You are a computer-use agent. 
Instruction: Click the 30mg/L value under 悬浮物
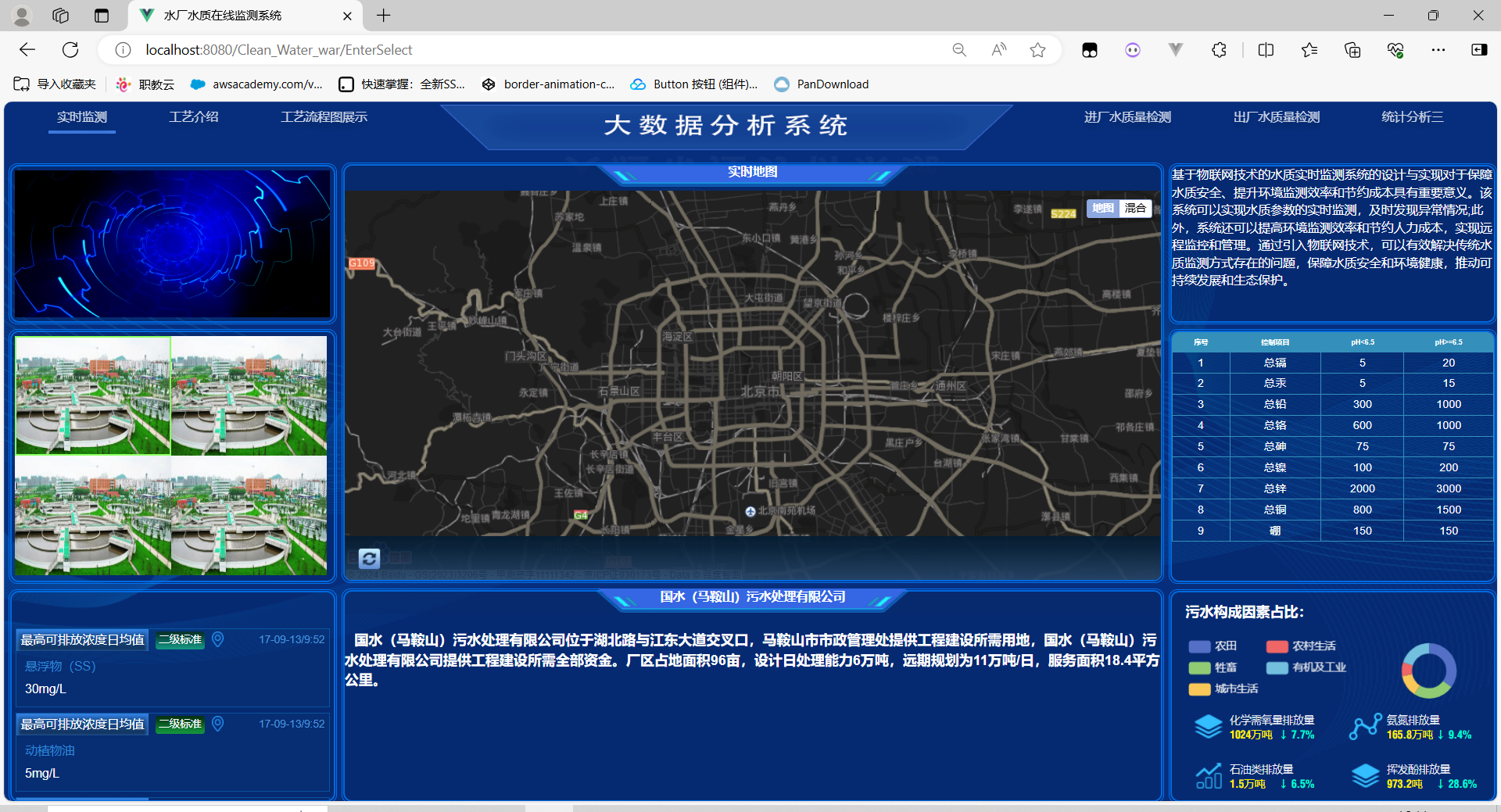[45, 689]
